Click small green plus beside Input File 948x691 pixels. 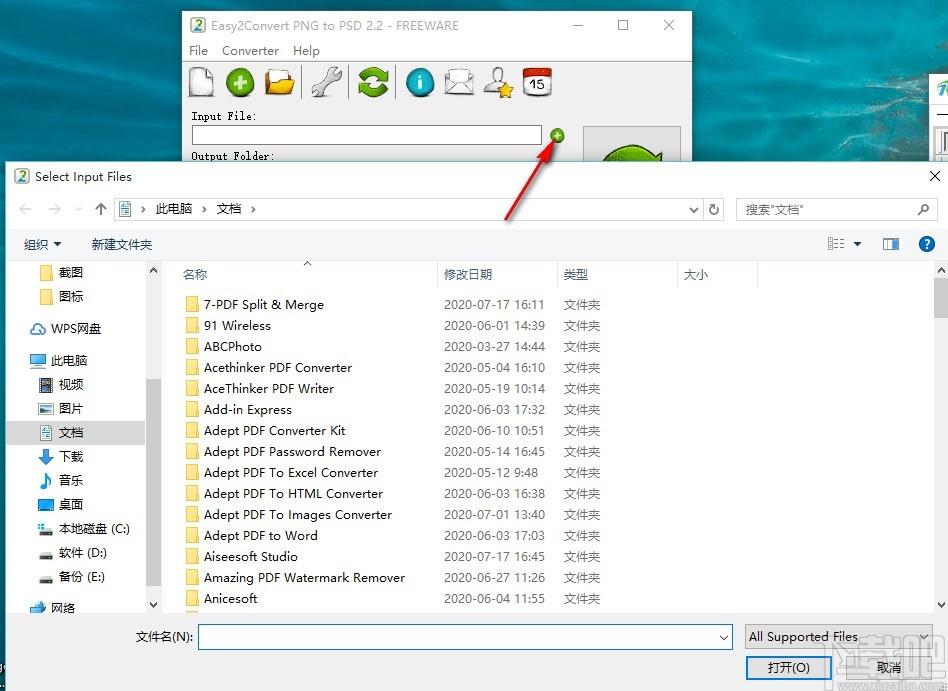tap(557, 135)
